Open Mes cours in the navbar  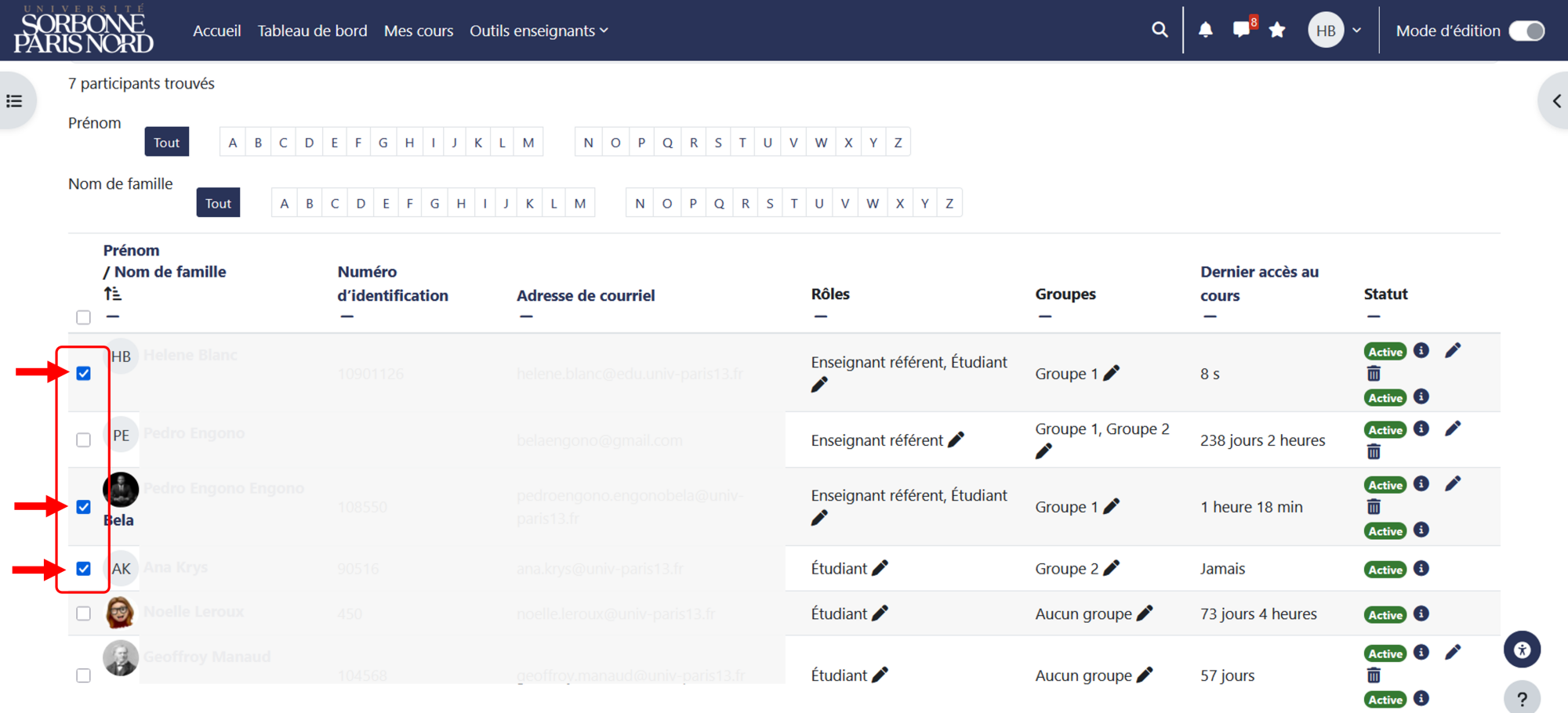[419, 31]
